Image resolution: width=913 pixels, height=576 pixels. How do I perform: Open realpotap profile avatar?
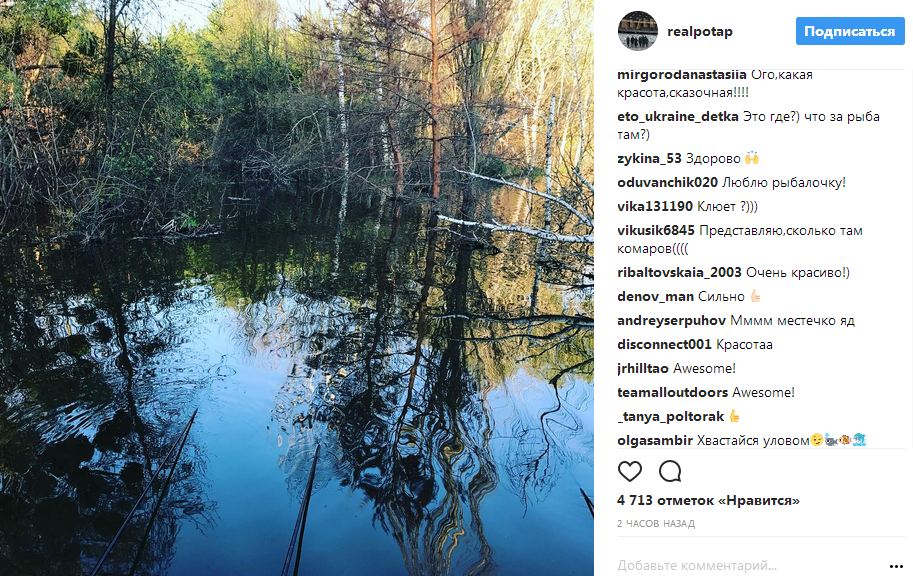(637, 31)
